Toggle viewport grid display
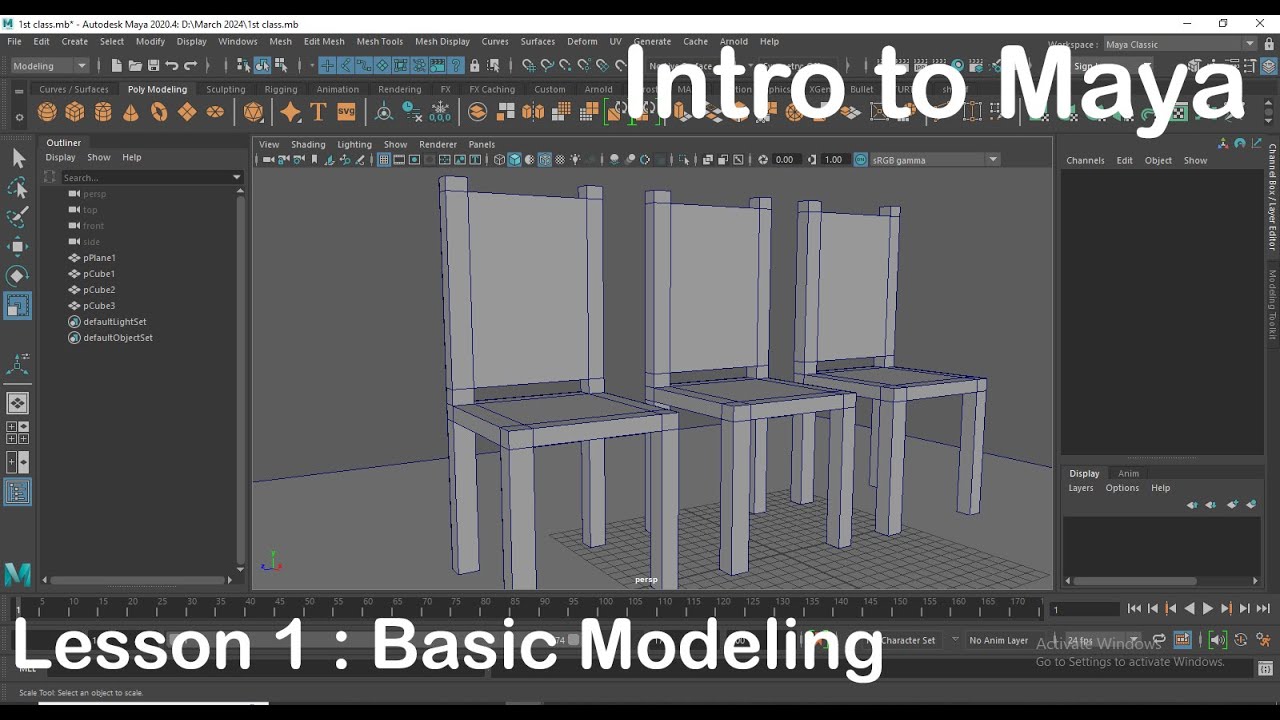This screenshot has height=720, width=1280. click(383, 160)
